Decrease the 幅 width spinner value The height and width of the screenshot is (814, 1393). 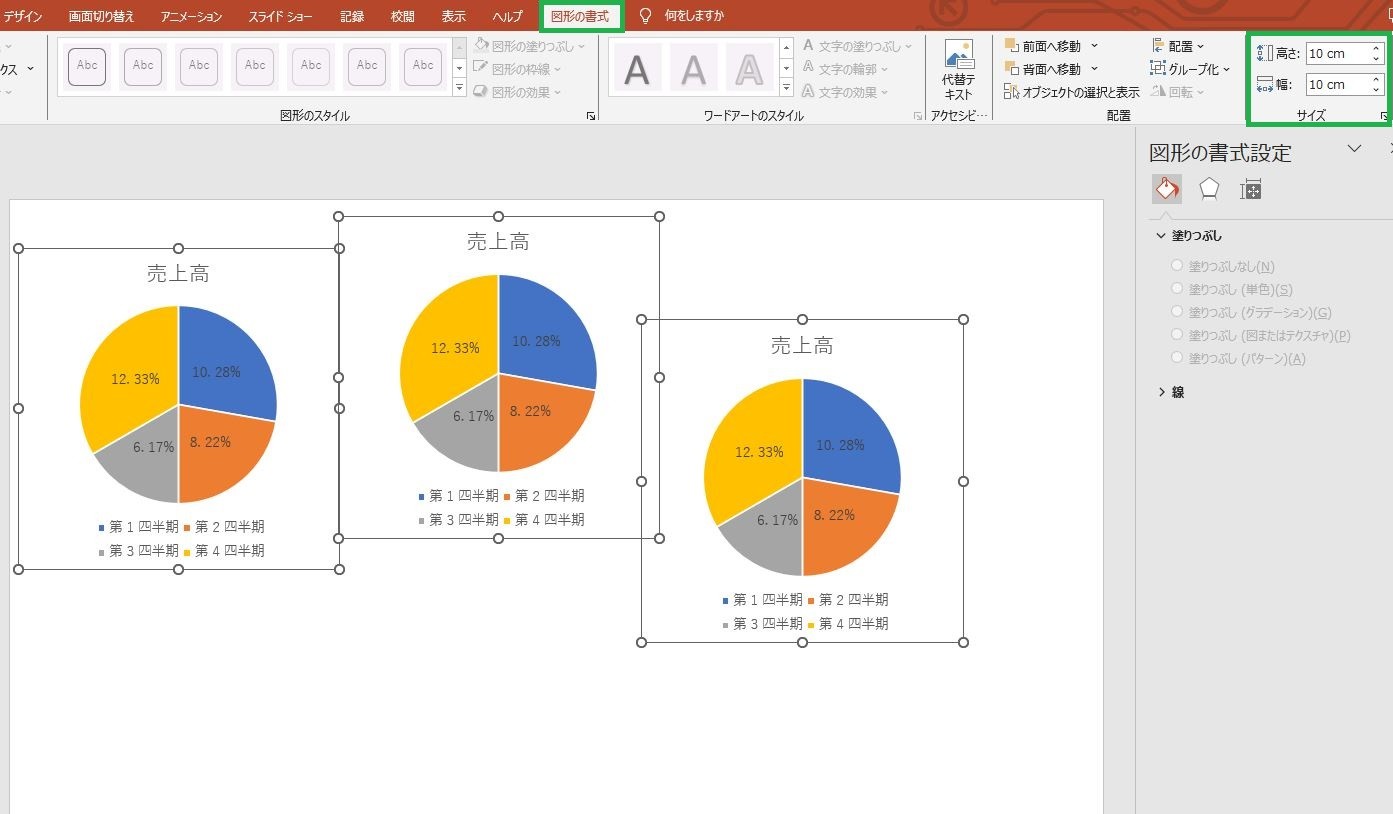pos(1376,90)
